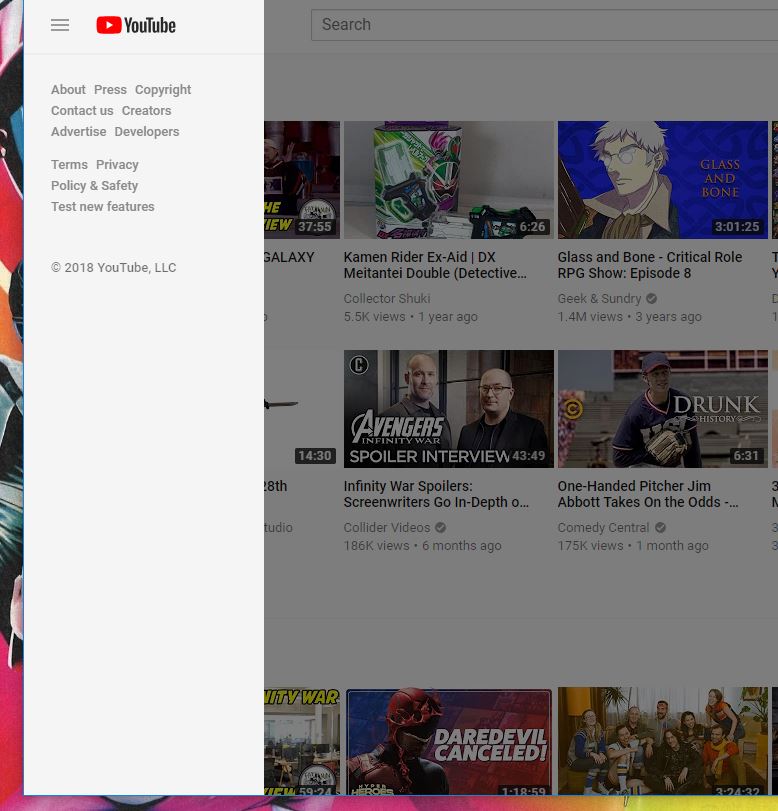Open Test new features link
This screenshot has width=778, height=811.
pyautogui.click(x=103, y=206)
